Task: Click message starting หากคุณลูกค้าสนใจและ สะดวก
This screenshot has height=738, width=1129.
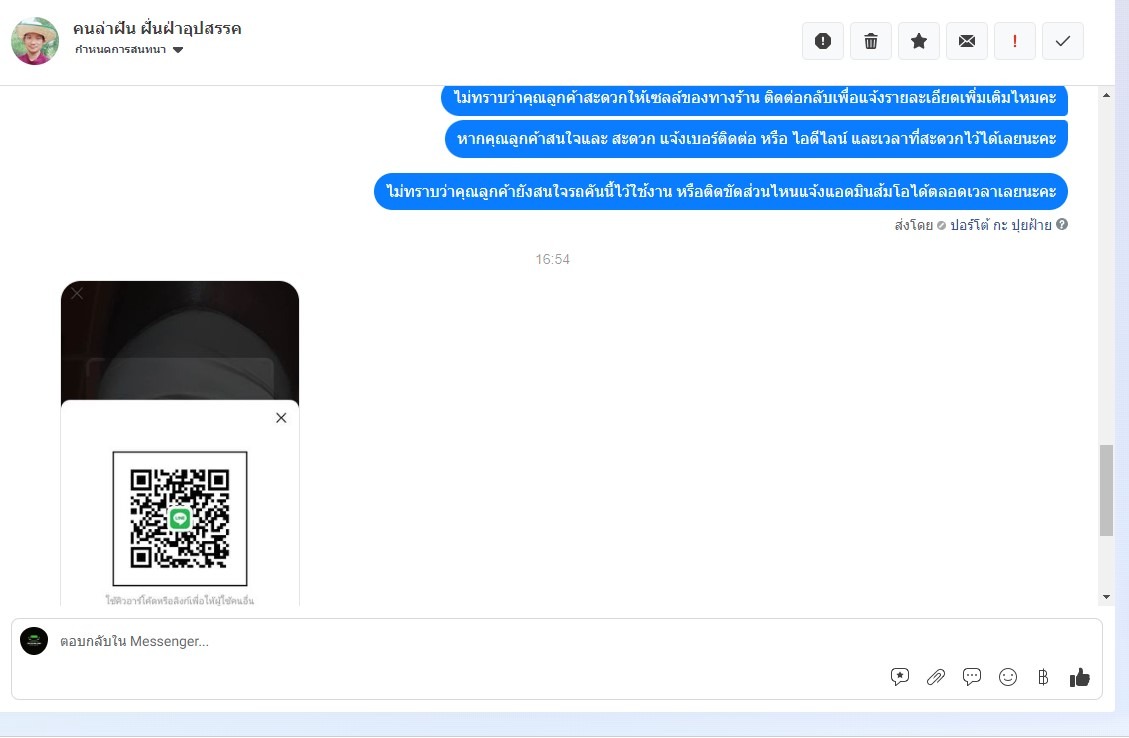Action: [x=756, y=138]
